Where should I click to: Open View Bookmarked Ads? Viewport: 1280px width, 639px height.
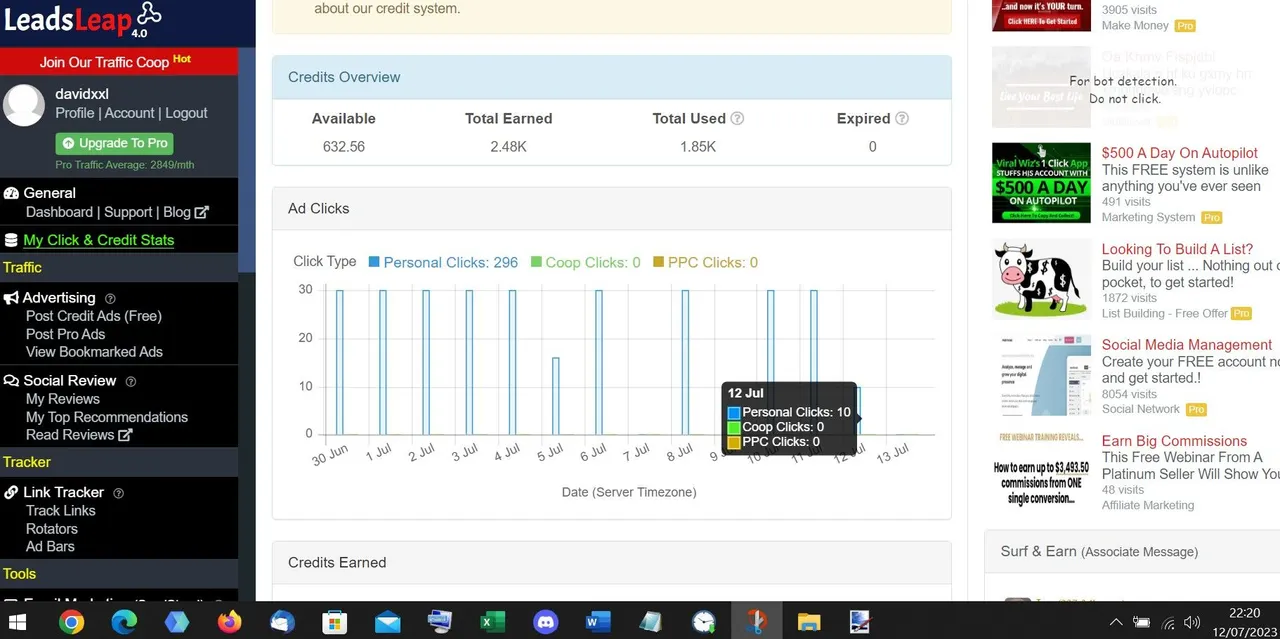coord(94,352)
